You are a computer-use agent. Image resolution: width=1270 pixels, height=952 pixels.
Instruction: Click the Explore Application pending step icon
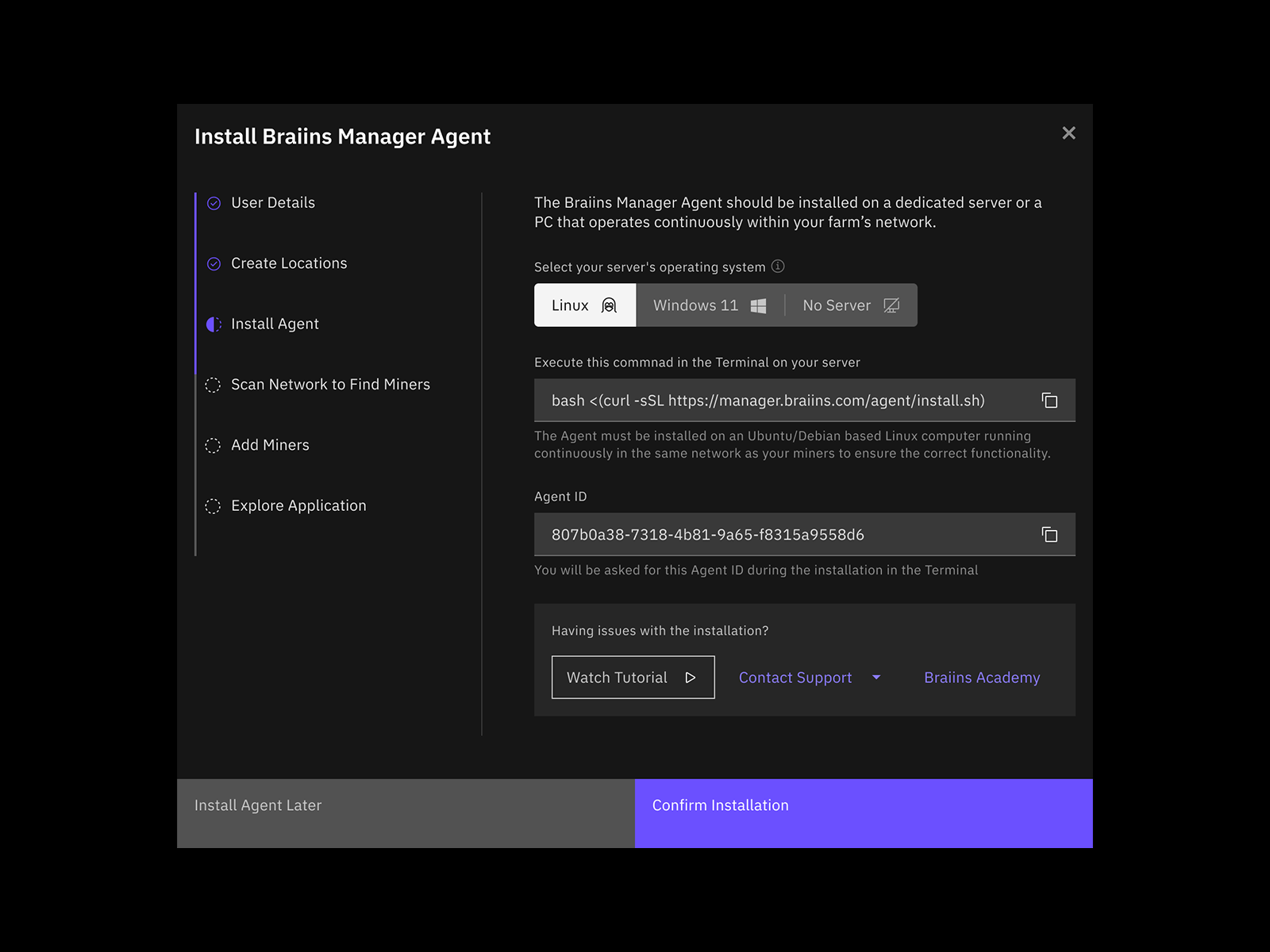point(213,506)
